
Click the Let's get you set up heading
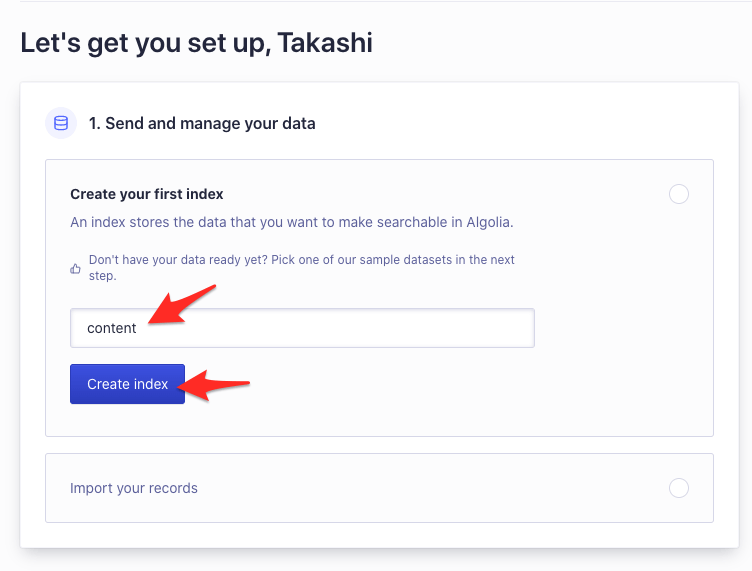click(197, 43)
